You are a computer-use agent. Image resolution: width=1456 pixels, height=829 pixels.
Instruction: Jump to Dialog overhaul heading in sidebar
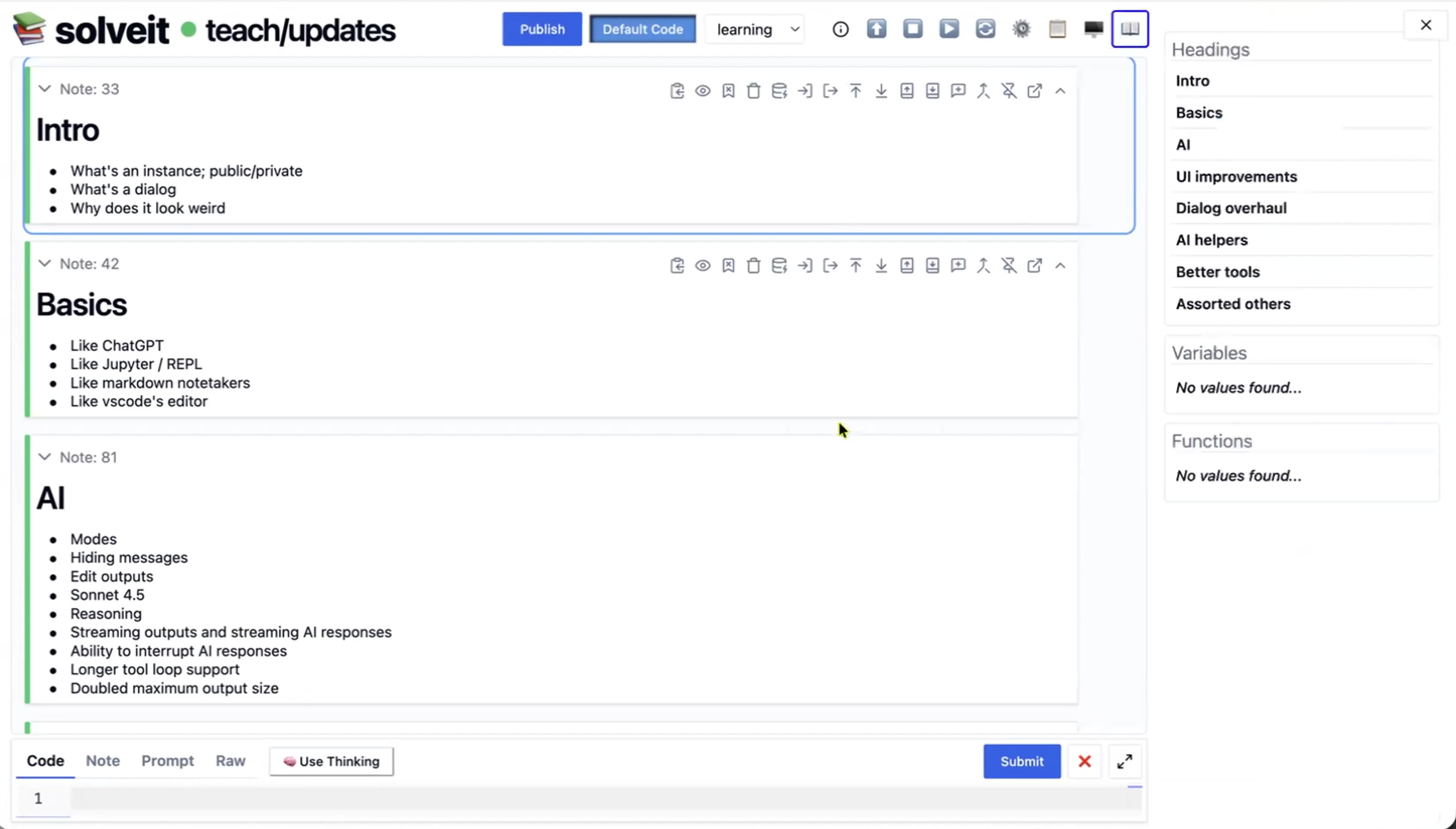1231,209
